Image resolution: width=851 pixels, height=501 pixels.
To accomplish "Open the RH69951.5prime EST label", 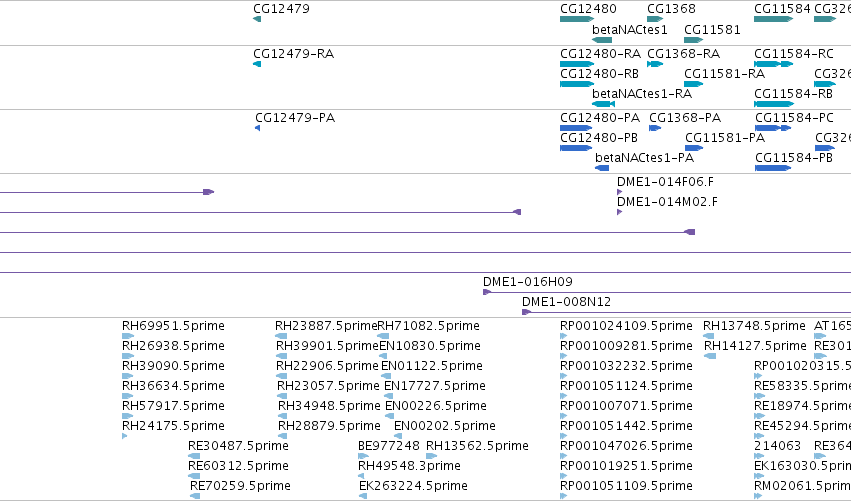I will point(173,326).
